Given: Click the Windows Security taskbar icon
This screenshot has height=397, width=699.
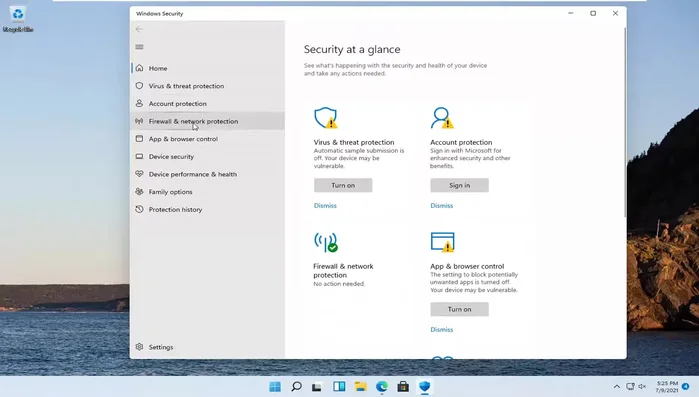Looking at the screenshot, I should 424,386.
